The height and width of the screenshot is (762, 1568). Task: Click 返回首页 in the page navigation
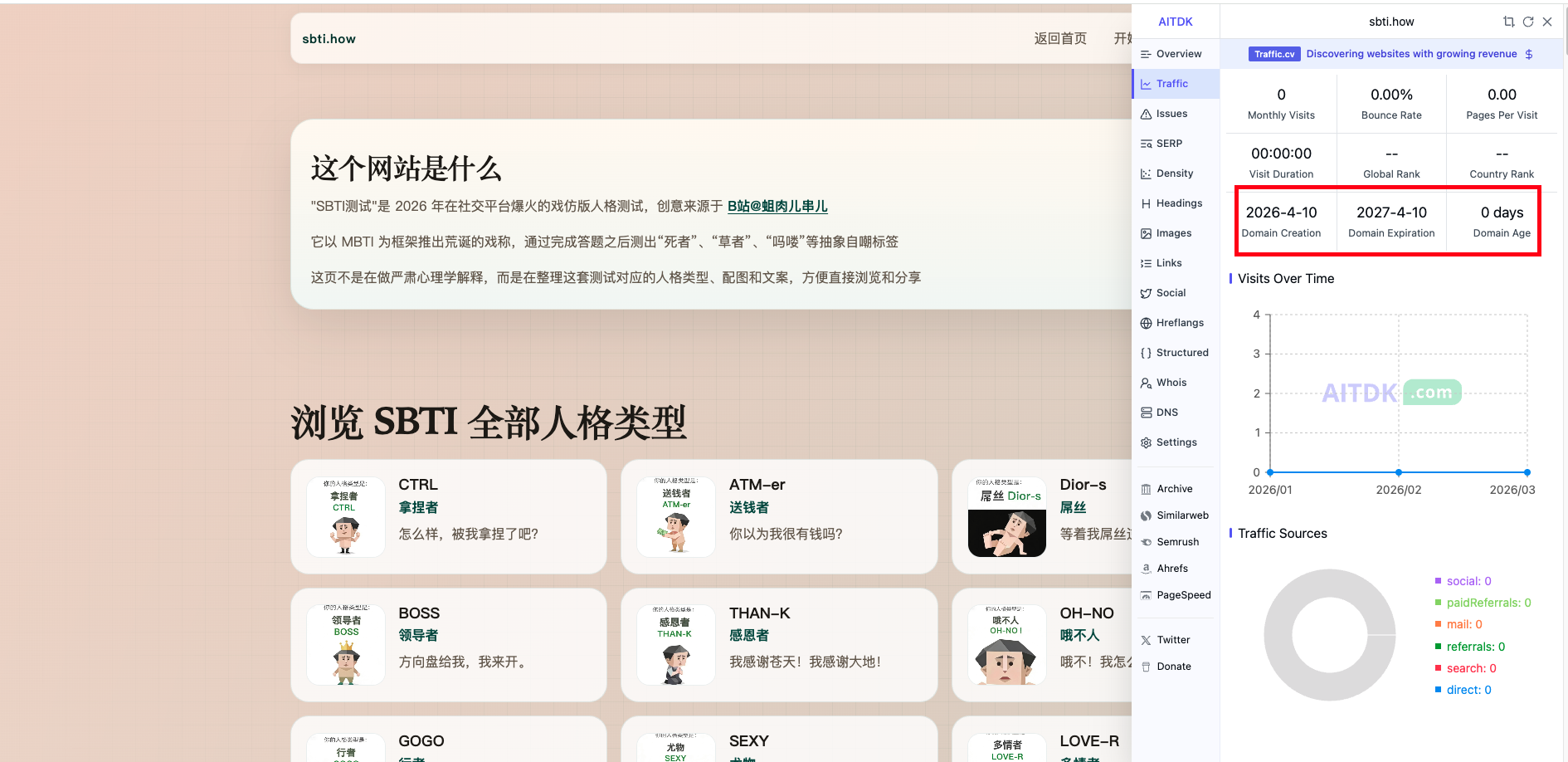(x=1059, y=39)
